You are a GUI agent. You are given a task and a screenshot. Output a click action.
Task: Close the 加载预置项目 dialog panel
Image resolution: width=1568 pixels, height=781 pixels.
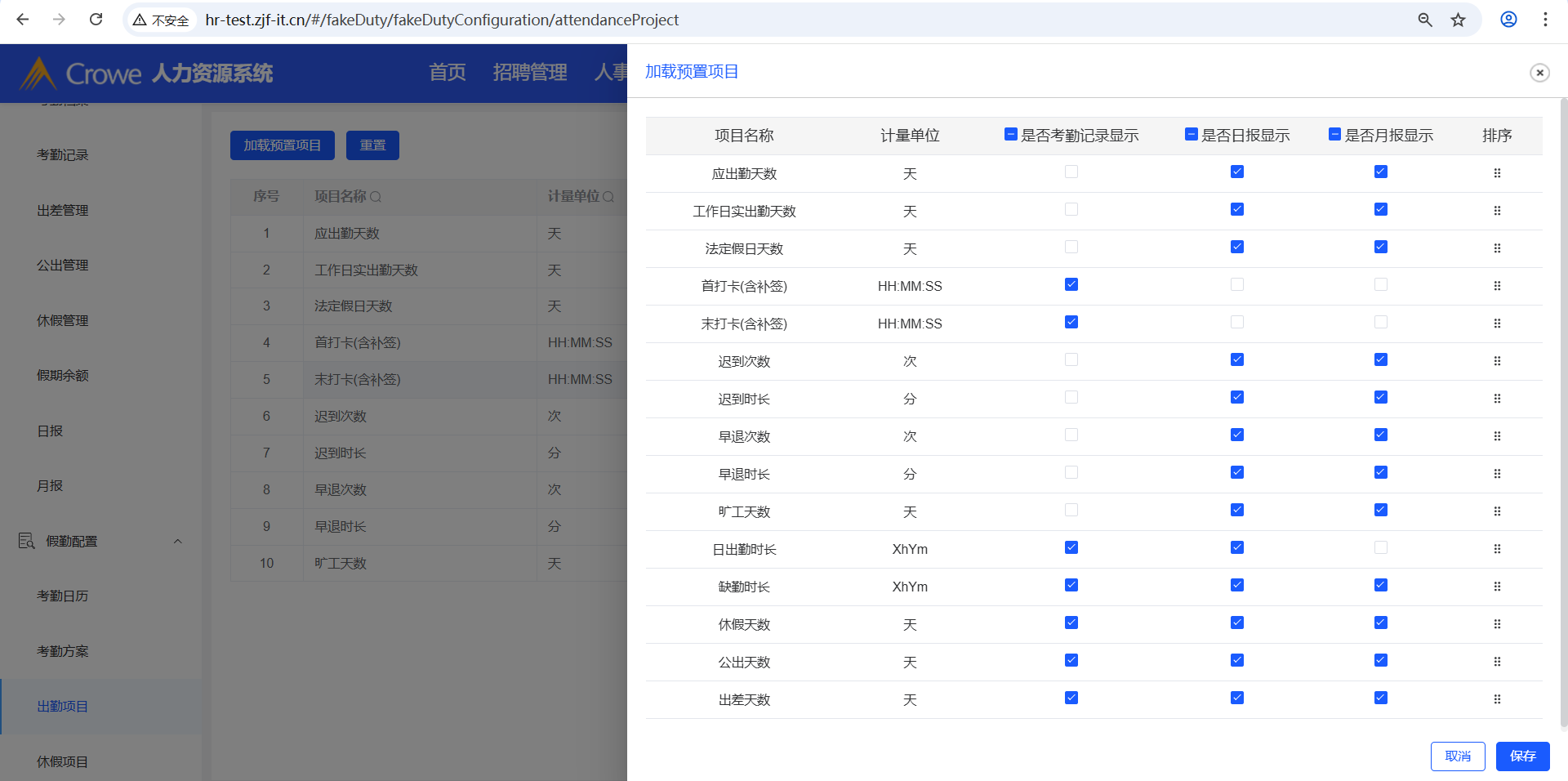click(x=1539, y=73)
